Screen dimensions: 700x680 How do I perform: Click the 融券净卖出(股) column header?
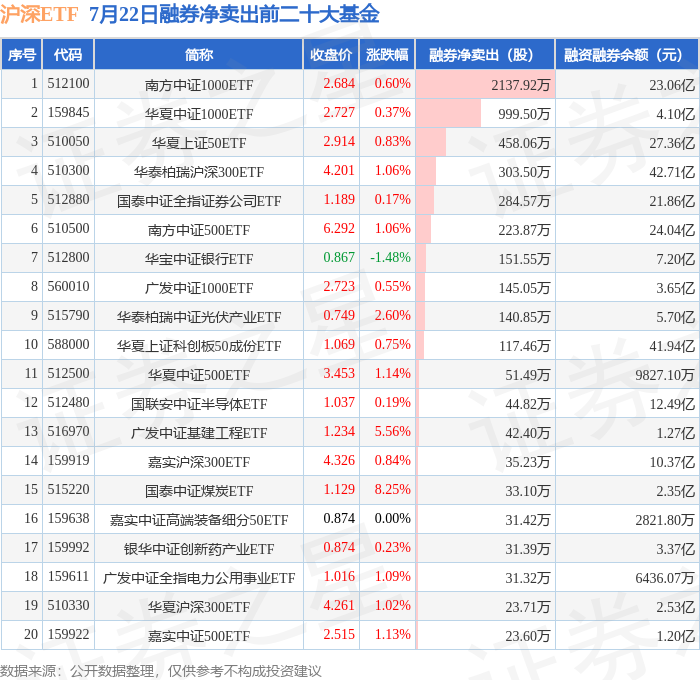point(485,54)
